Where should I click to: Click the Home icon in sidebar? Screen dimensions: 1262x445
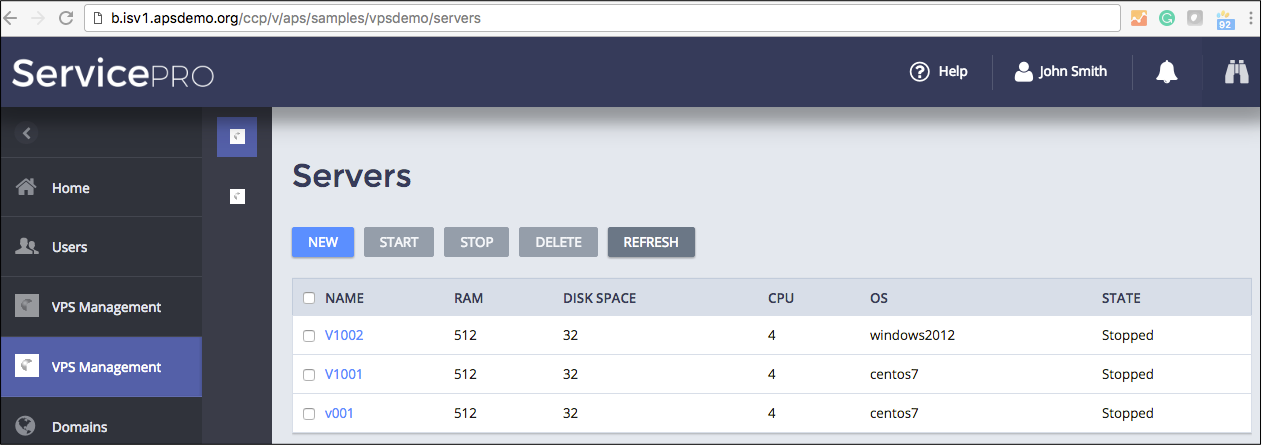(x=28, y=188)
